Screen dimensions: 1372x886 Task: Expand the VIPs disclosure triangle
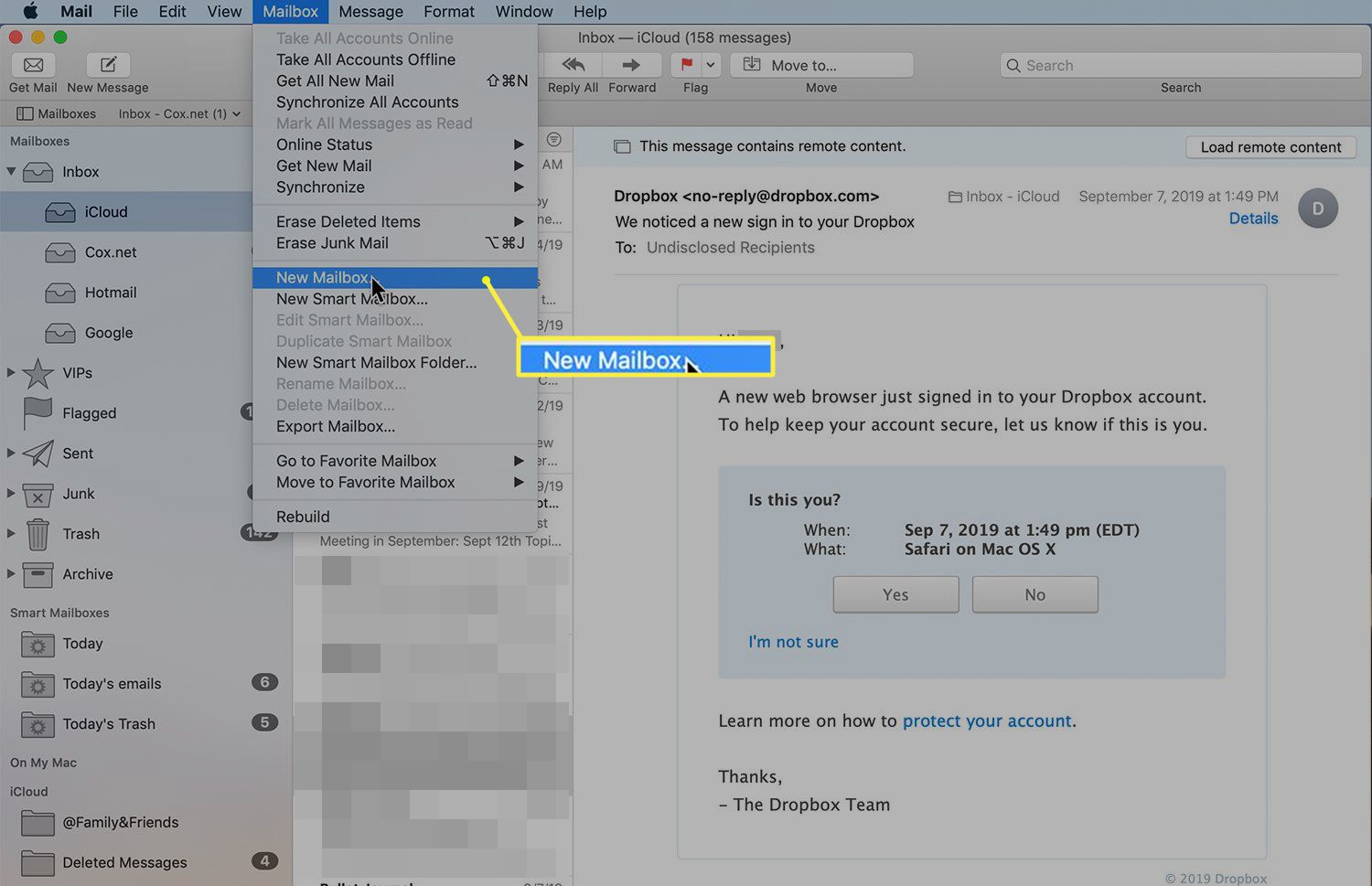(11, 372)
